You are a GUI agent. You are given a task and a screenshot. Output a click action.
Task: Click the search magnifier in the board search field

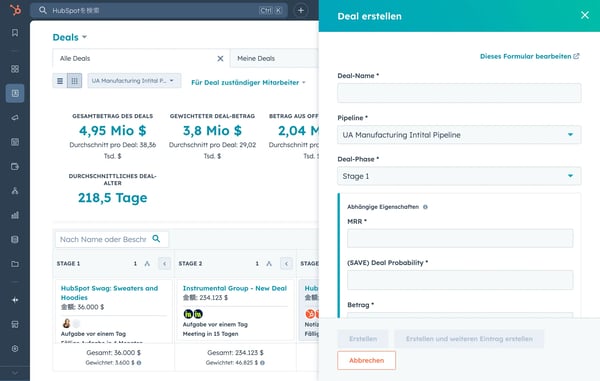click(156, 239)
